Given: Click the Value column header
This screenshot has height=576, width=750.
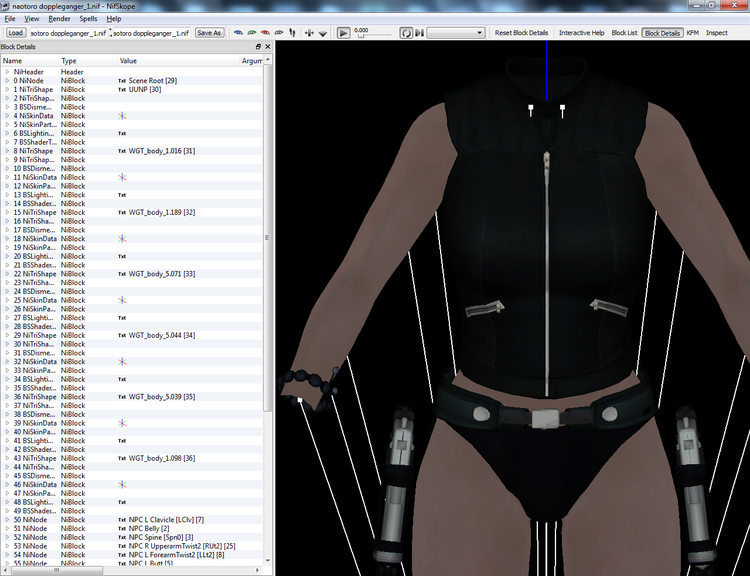Looking at the screenshot, I should (x=178, y=61).
